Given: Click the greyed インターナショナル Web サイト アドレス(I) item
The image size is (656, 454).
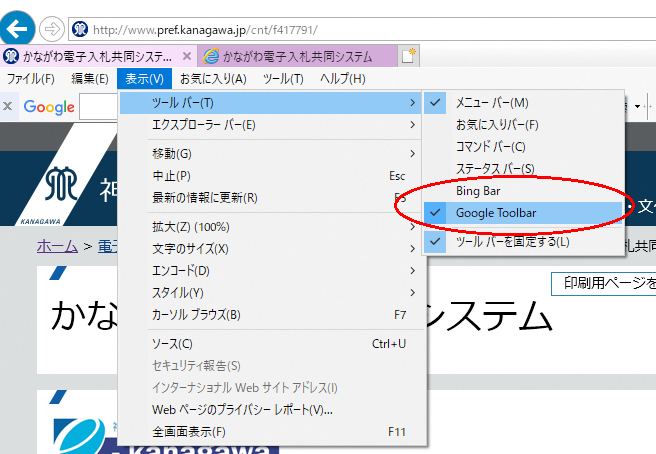Looking at the screenshot, I should pyautogui.click(x=270, y=387).
